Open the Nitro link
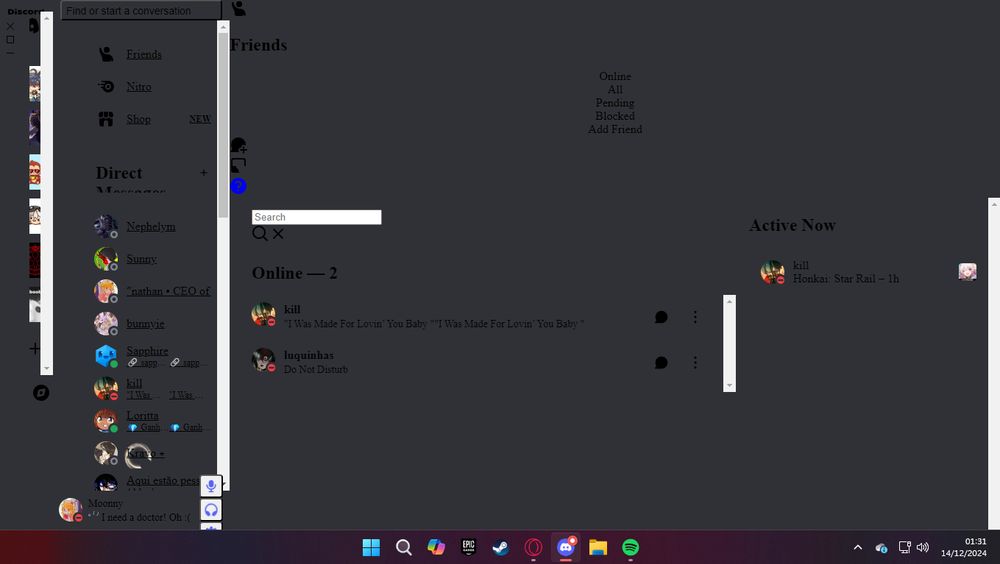 point(138,87)
